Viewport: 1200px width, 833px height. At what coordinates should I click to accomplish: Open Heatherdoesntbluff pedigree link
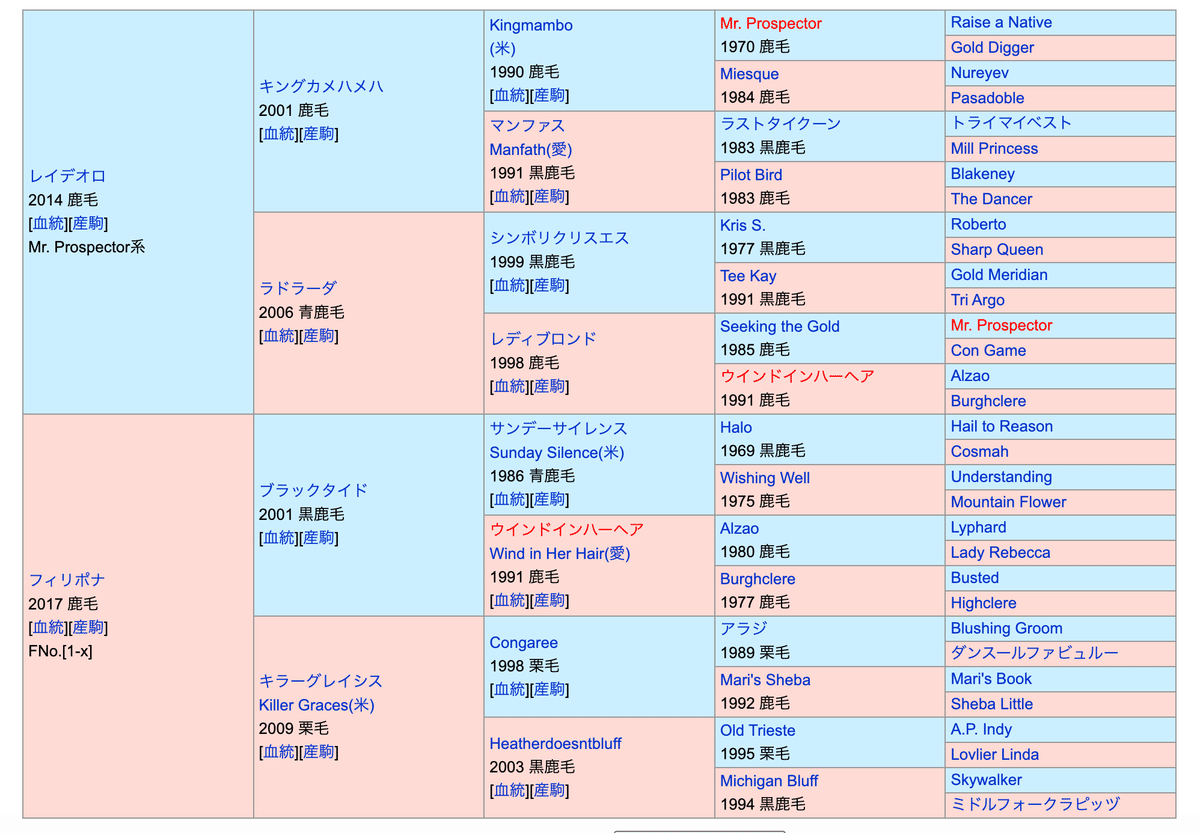coord(555,743)
